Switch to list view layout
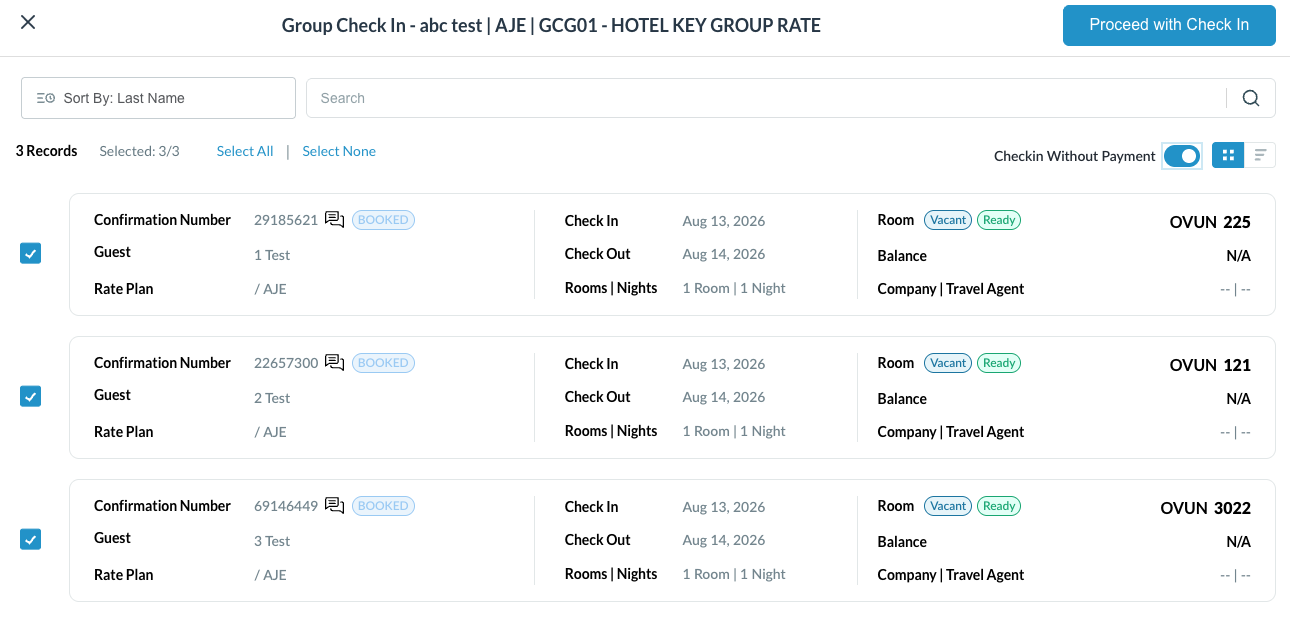 1260,155
